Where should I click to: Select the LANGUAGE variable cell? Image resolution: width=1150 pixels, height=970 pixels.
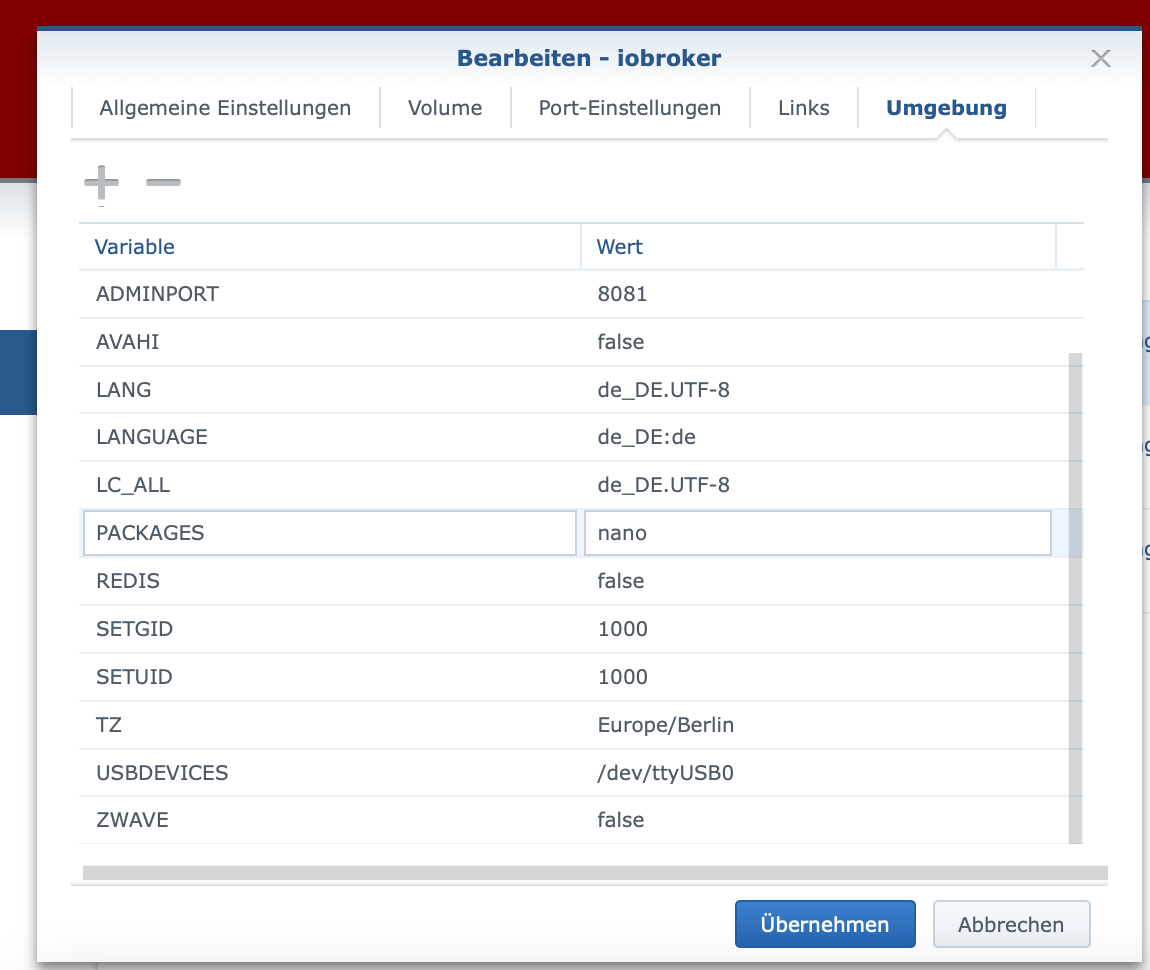coord(330,437)
